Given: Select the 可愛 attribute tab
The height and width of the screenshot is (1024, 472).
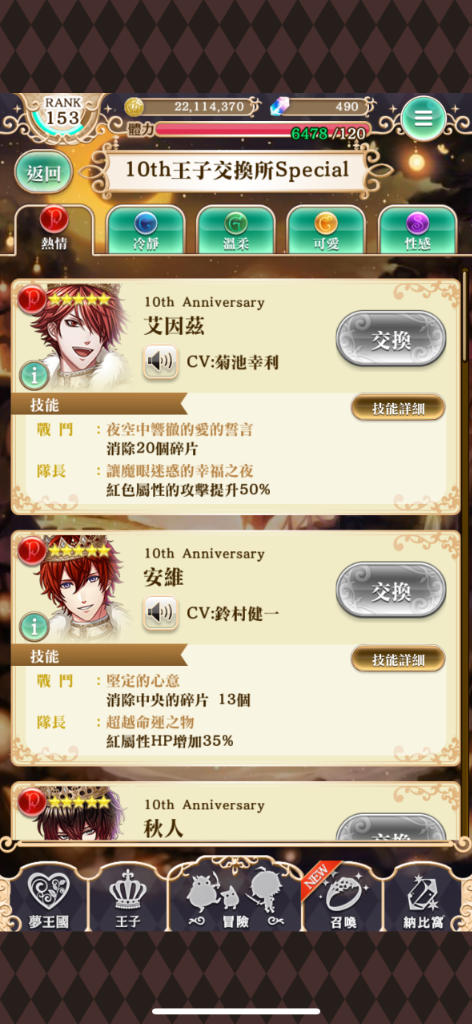Looking at the screenshot, I should (x=326, y=230).
